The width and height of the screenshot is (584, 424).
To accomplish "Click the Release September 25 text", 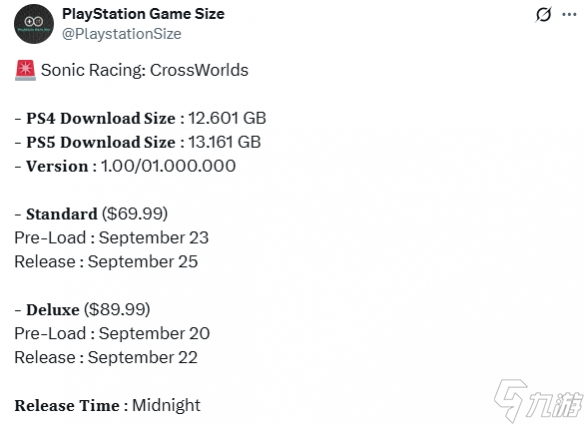I will click(x=106, y=262).
